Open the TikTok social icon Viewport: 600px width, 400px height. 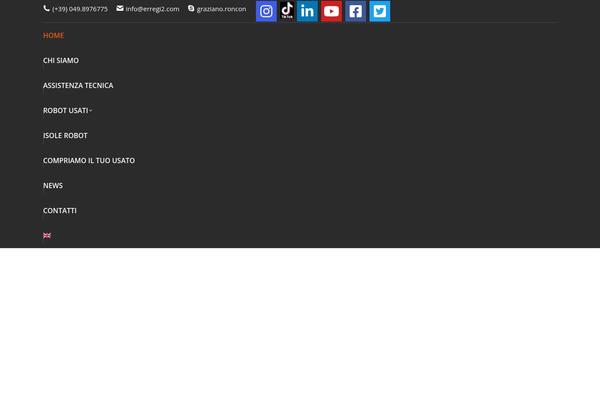[287, 10]
